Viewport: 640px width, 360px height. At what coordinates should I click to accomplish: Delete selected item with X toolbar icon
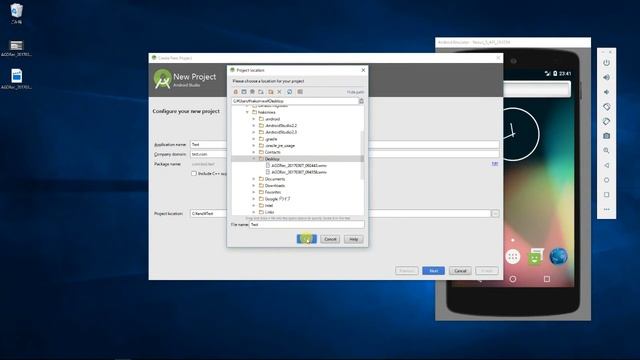[280, 92]
